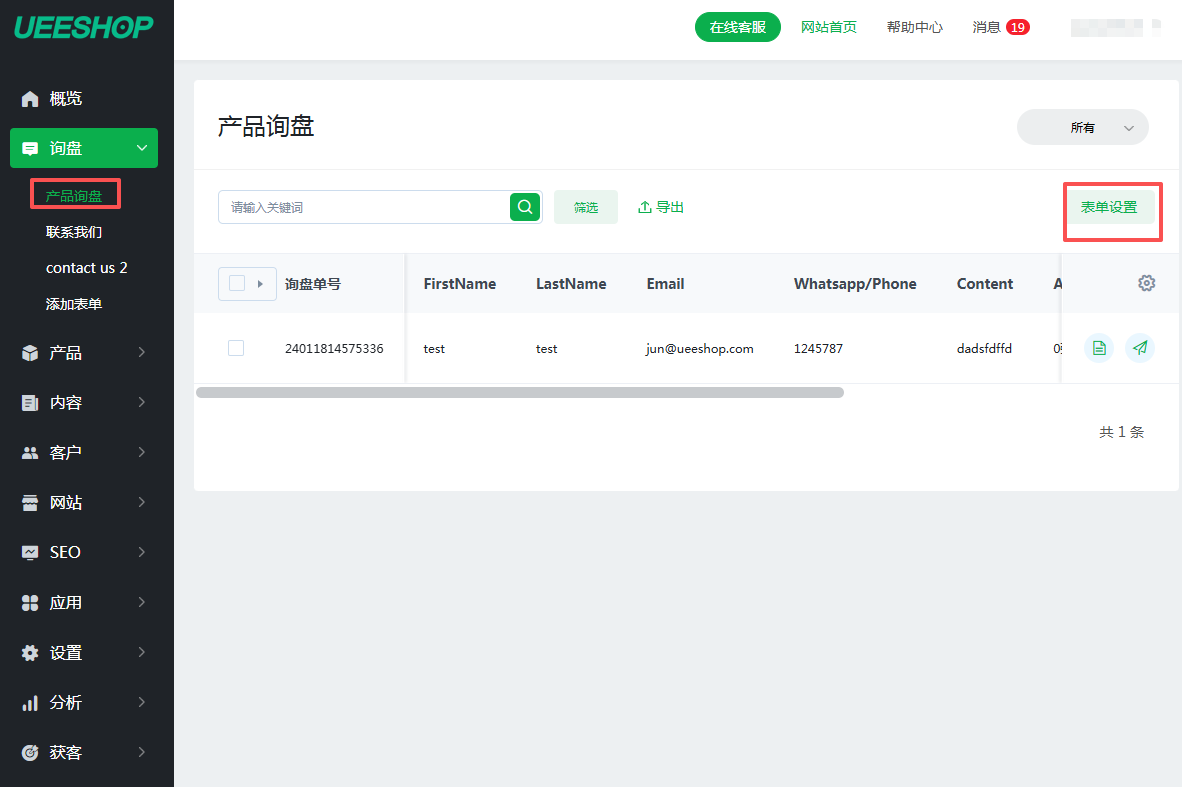The width and height of the screenshot is (1182, 787).
Task: Click the 导出 export button
Action: click(661, 207)
